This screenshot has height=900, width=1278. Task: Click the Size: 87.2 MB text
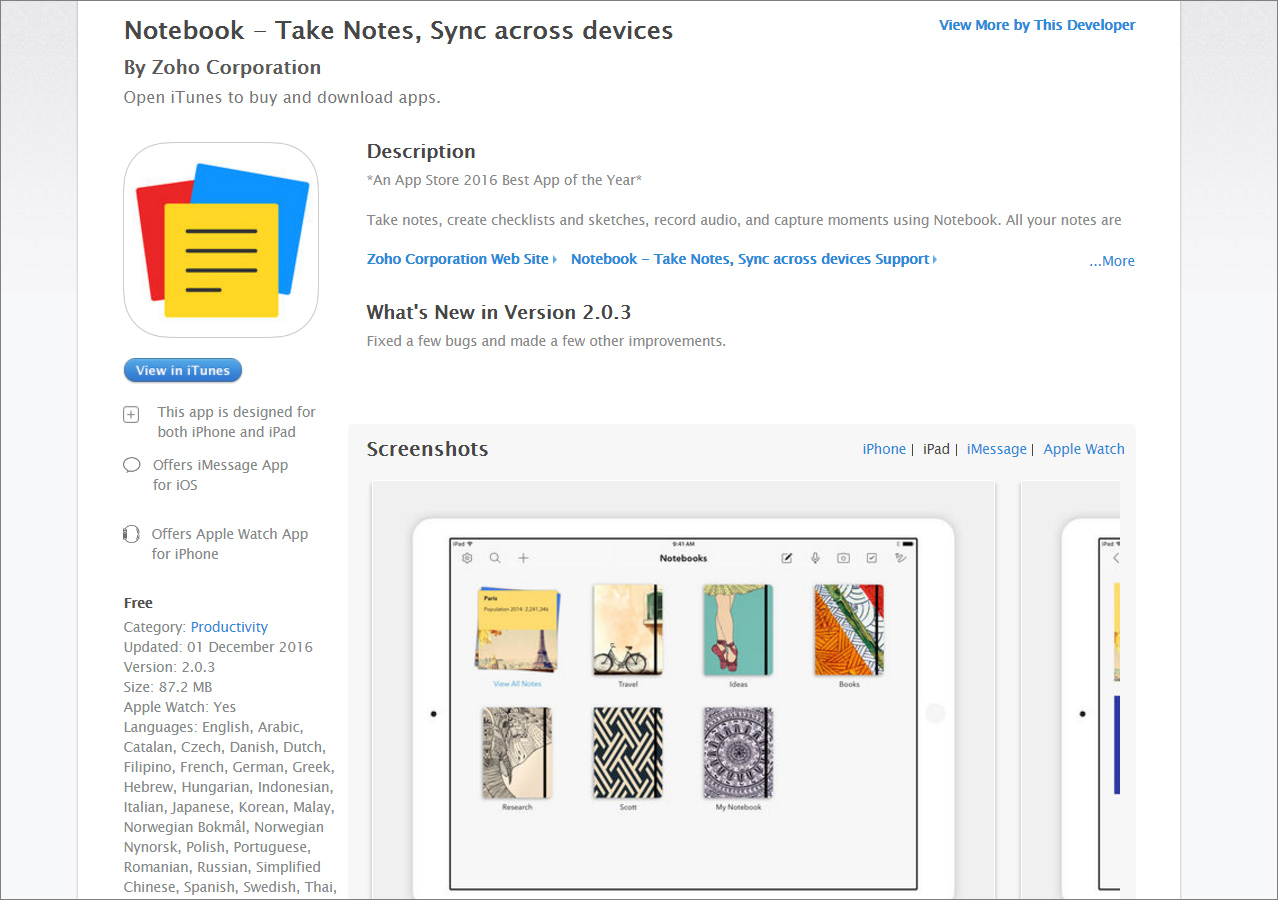[168, 687]
